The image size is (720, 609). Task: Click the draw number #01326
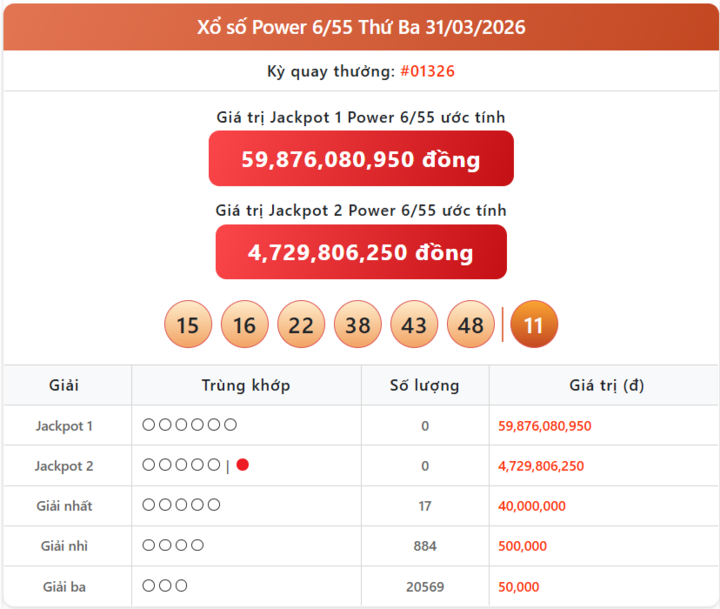point(428,71)
